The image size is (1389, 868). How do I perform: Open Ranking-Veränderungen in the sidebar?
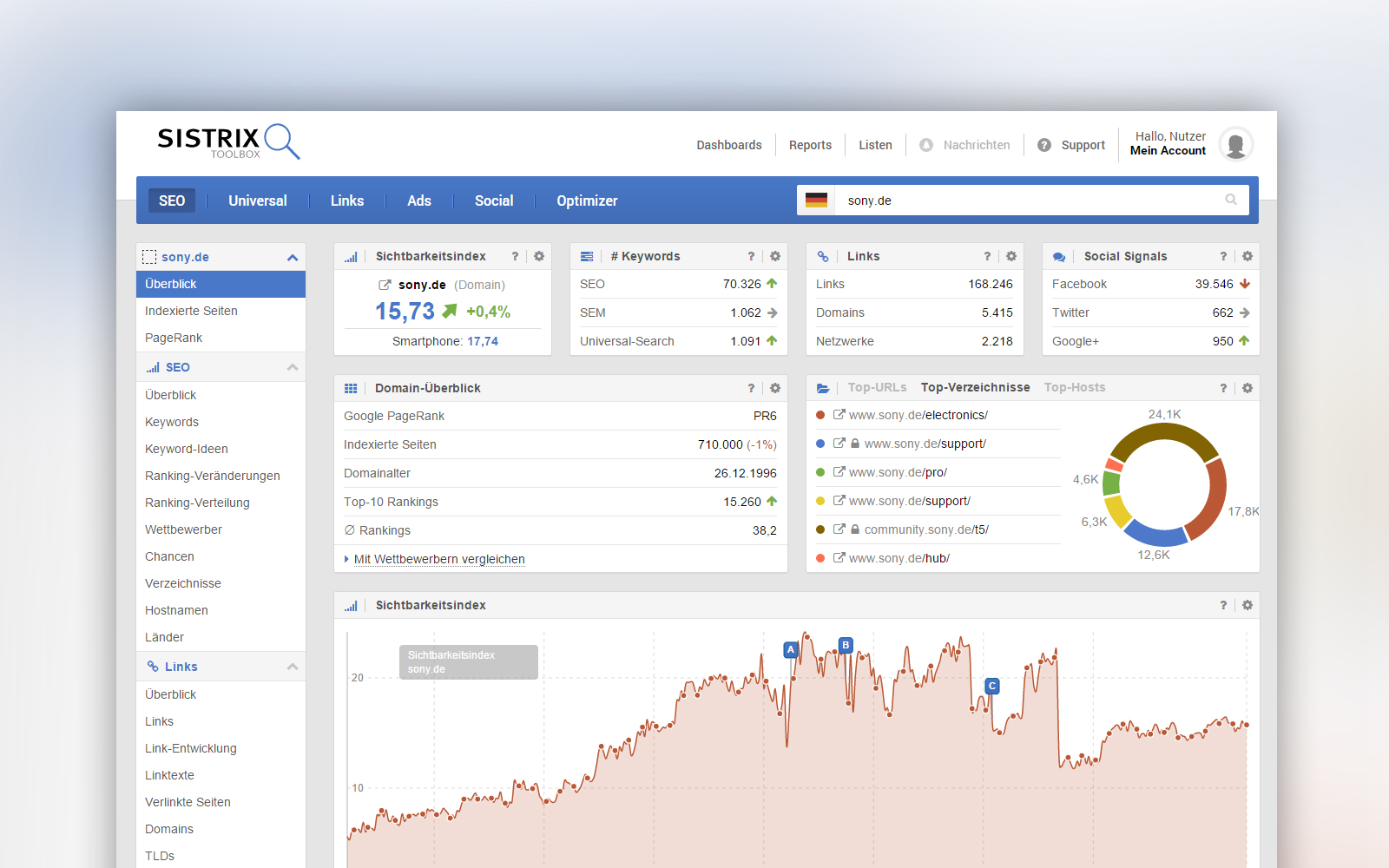(213, 476)
